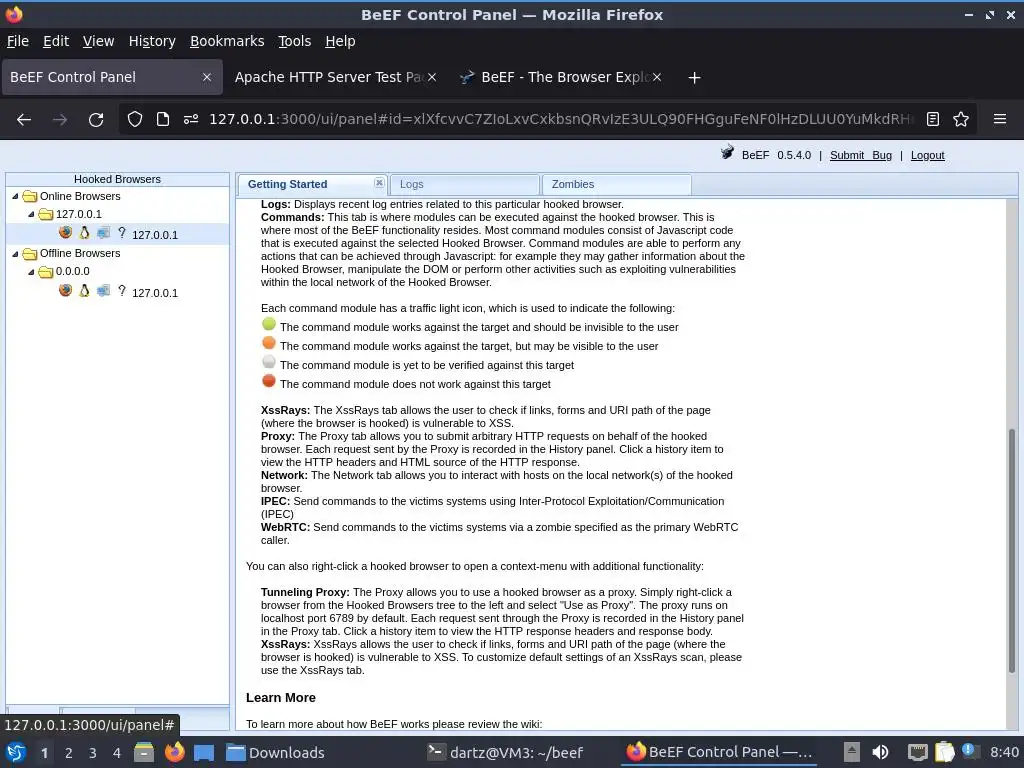Open the Firefox hamburger menu
Viewport: 1024px width, 768px height.
pos(999,119)
